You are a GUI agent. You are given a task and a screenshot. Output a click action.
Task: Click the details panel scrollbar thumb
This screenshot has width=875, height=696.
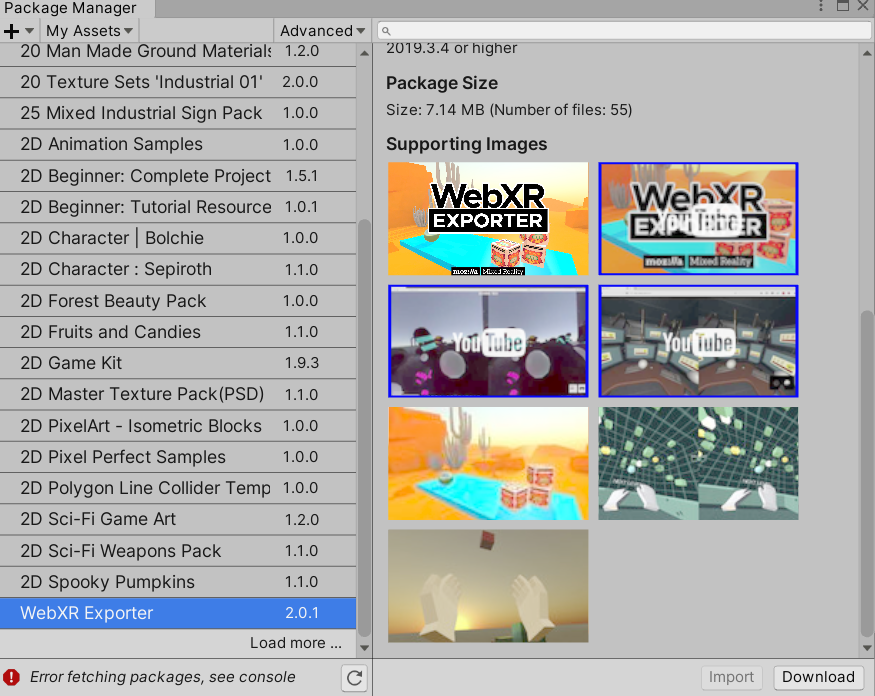[867, 473]
